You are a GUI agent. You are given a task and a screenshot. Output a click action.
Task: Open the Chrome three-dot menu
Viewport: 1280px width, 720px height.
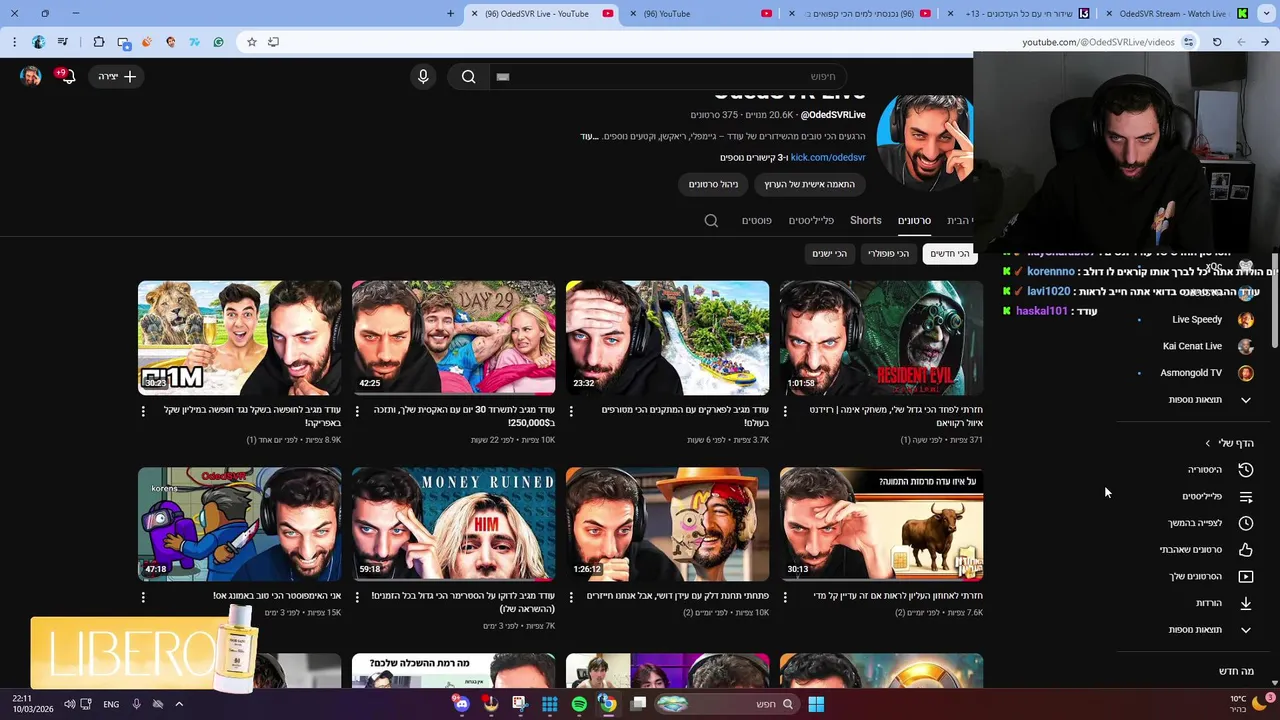(x=14, y=42)
